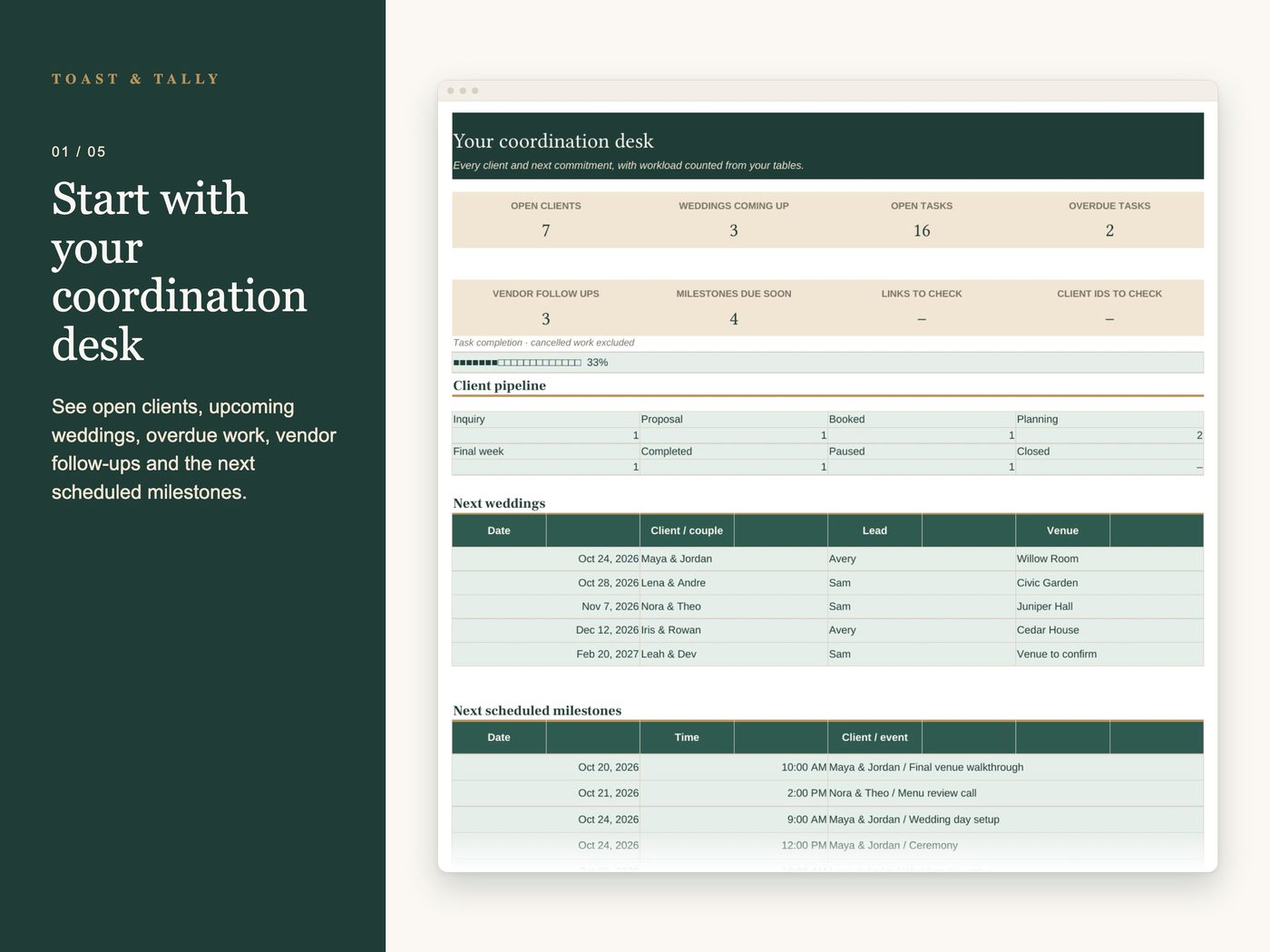The image size is (1270, 952).
Task: Select the Final venue walkthrough milestone
Action: click(827, 767)
